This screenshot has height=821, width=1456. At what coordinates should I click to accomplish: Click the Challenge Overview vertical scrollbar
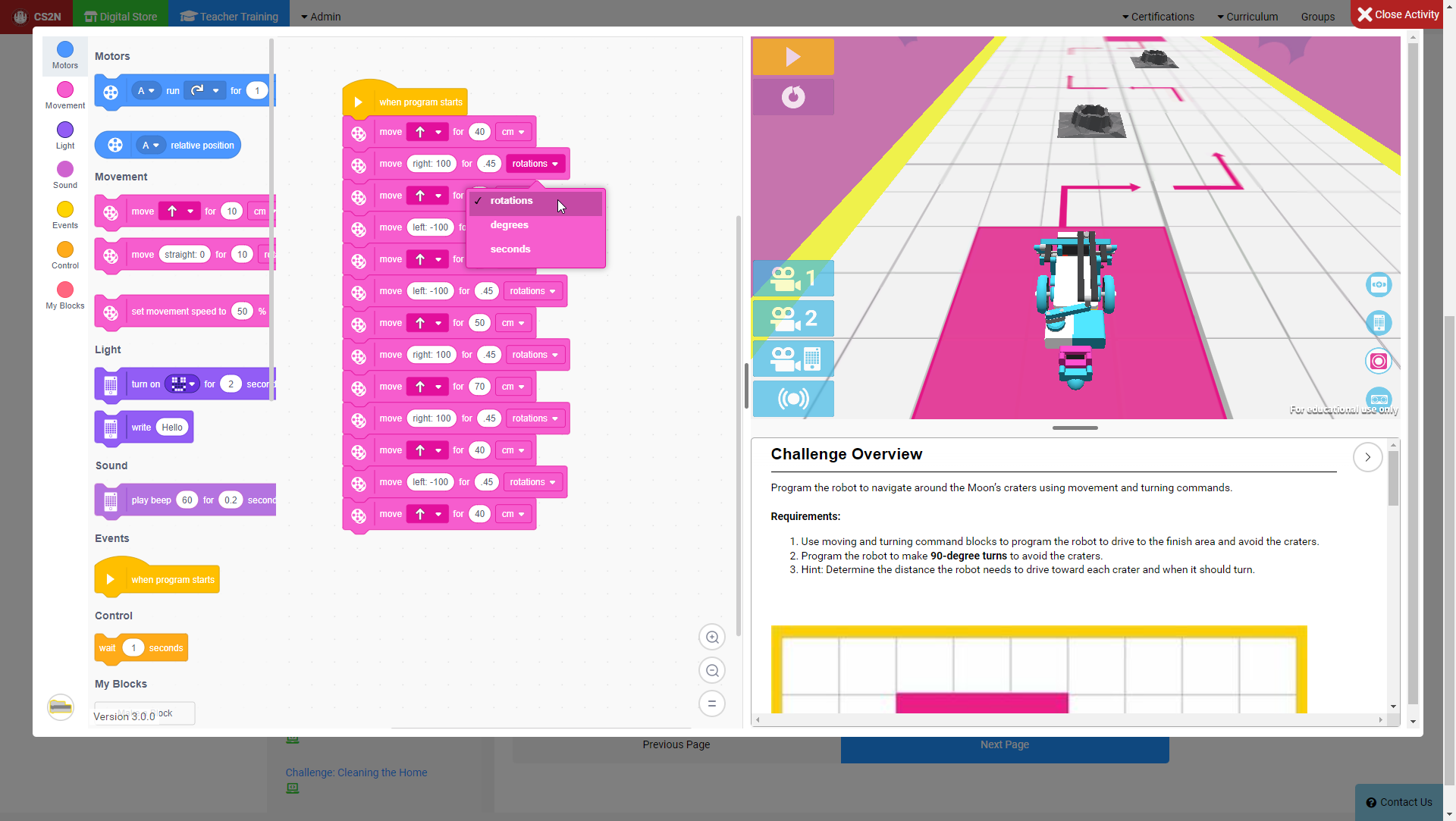(x=1393, y=478)
